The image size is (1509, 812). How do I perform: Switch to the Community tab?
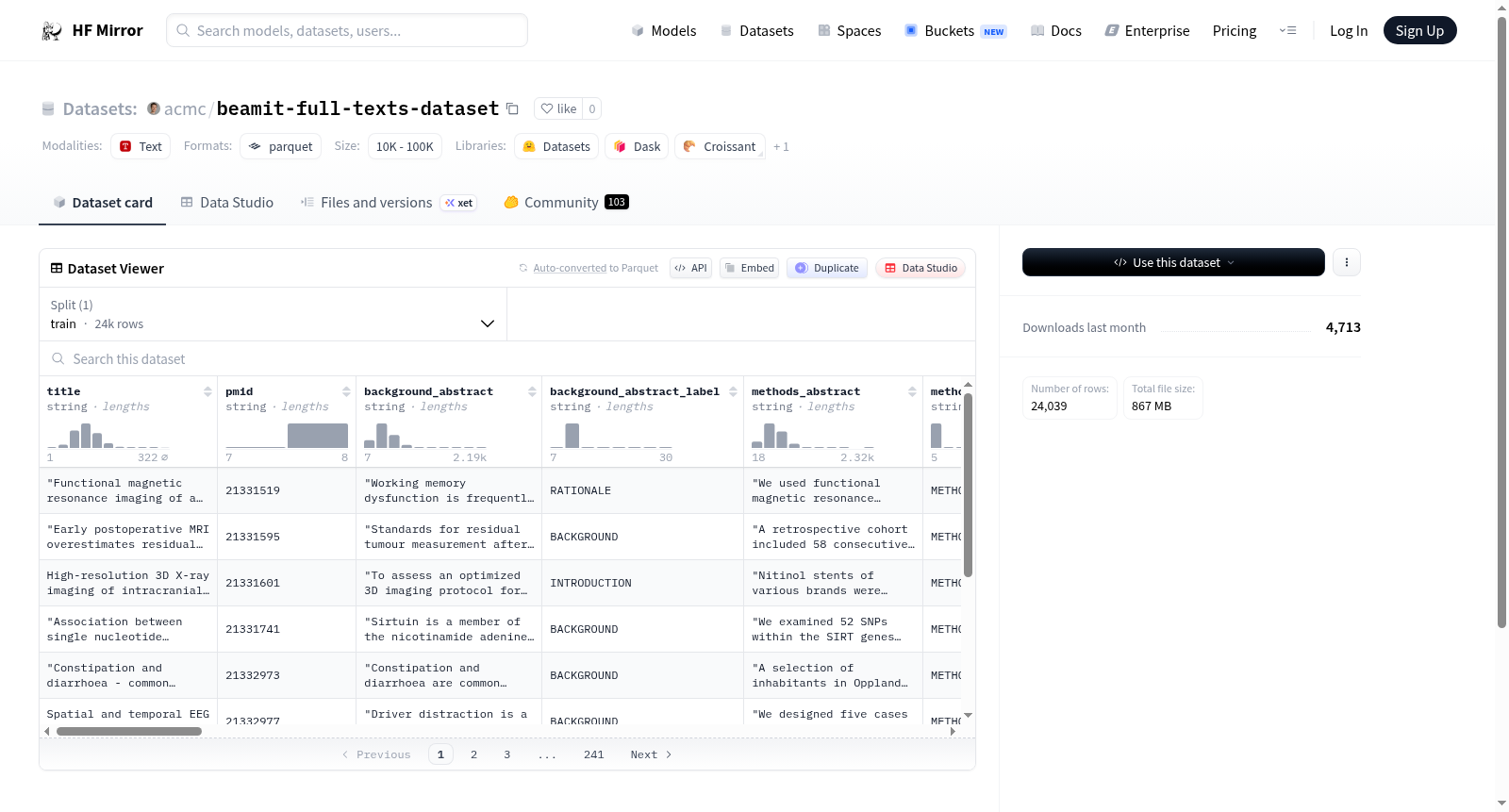pos(566,203)
